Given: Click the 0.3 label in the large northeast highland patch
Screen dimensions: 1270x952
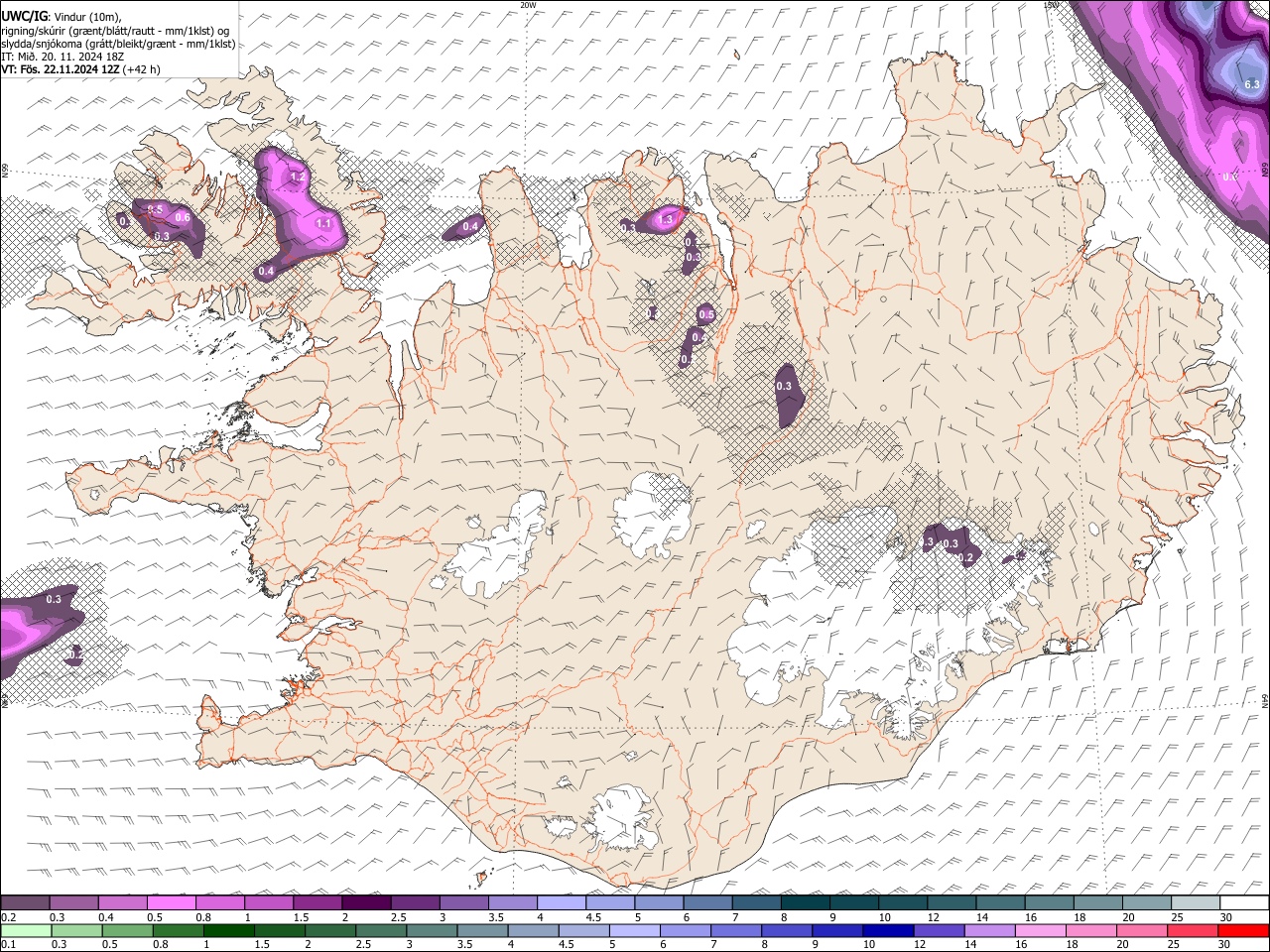Looking at the screenshot, I should pos(784,386).
